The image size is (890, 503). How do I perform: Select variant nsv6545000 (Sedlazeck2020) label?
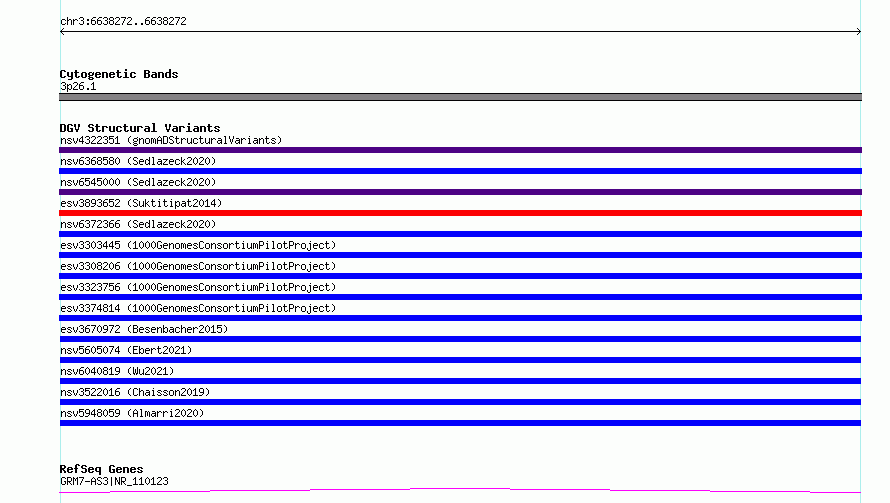pyautogui.click(x=138, y=182)
